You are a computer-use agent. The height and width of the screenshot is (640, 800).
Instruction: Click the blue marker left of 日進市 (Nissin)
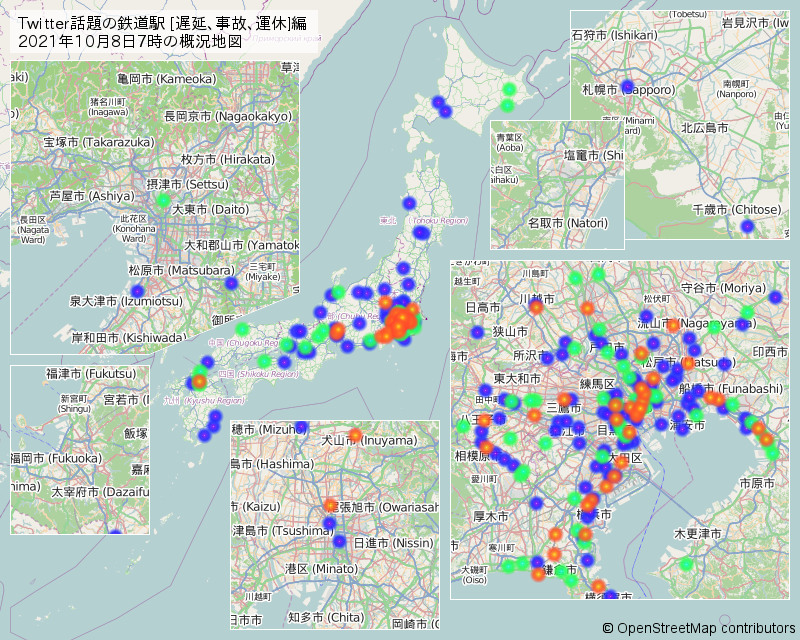click(339, 541)
